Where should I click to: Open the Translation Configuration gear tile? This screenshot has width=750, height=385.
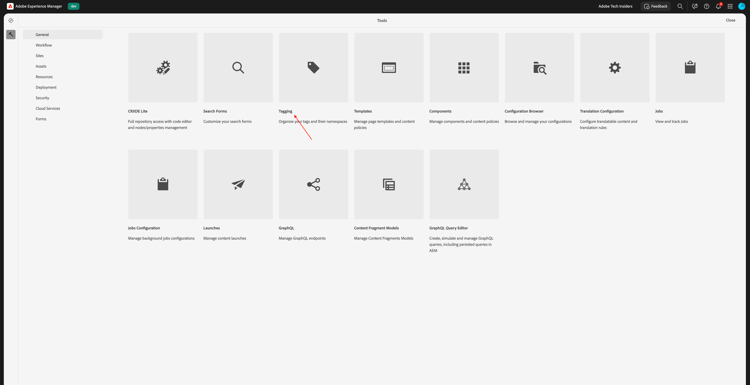tap(615, 67)
